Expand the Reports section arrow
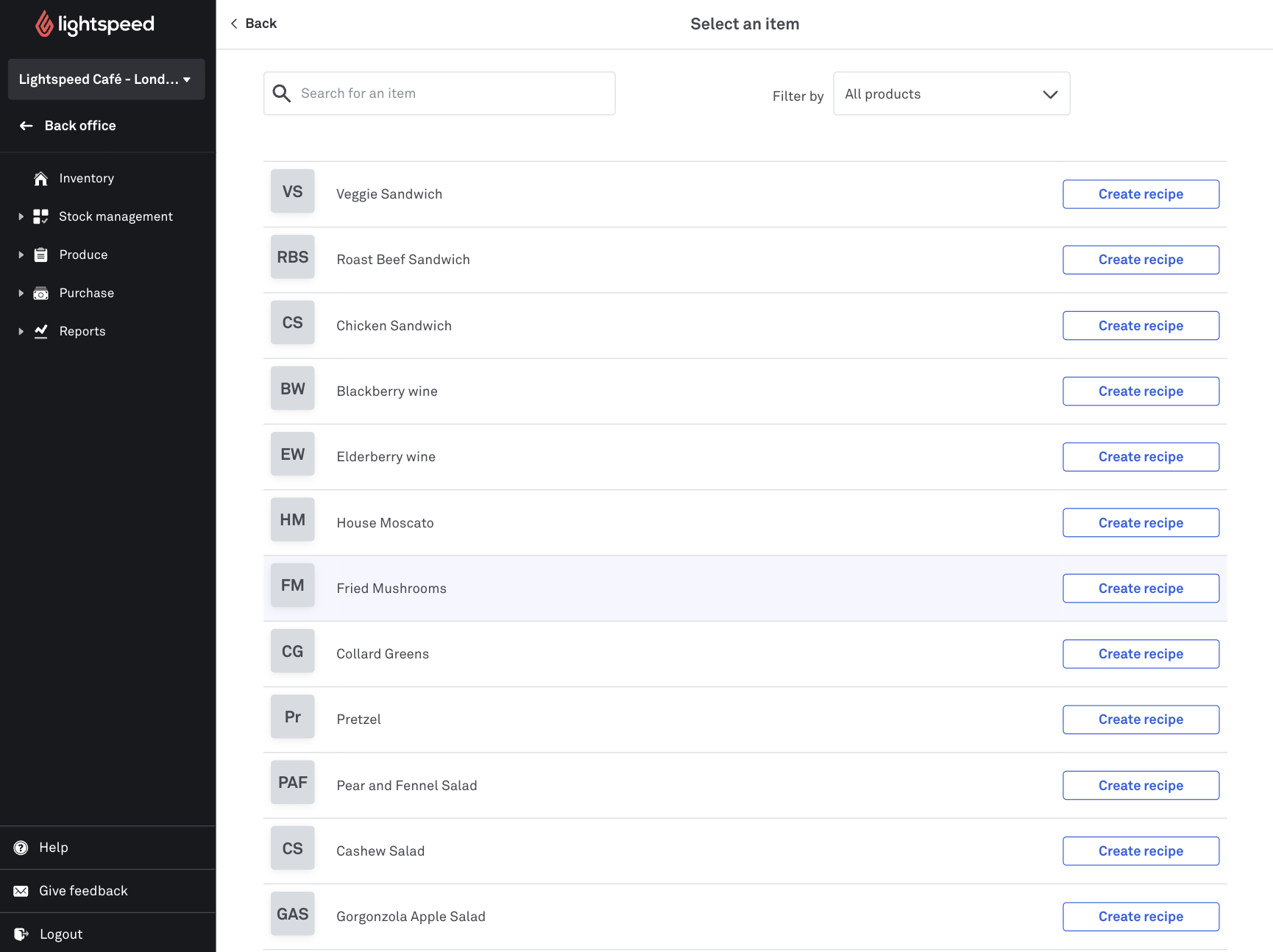The width and height of the screenshot is (1273, 952). click(21, 332)
